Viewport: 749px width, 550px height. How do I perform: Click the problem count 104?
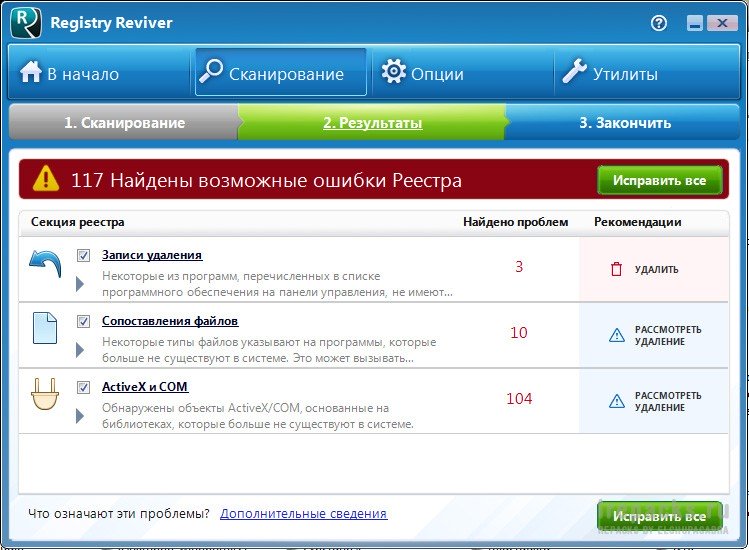(519, 399)
